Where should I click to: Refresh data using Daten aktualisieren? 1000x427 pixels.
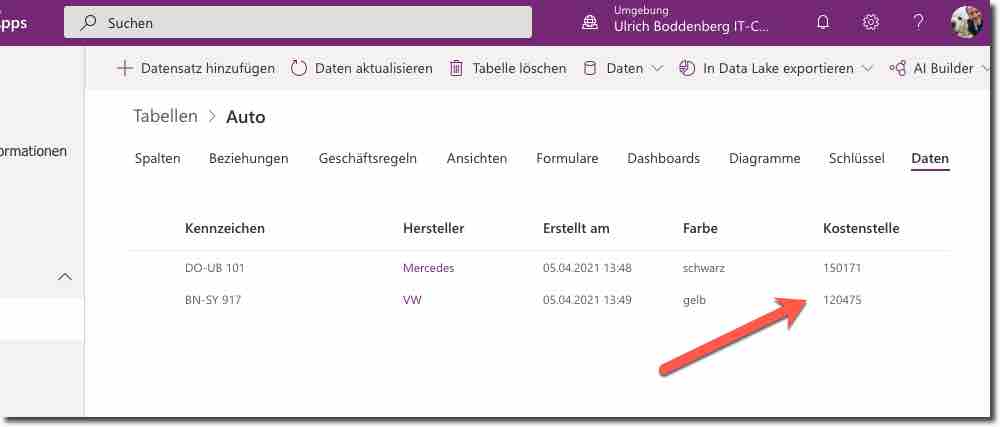point(362,68)
